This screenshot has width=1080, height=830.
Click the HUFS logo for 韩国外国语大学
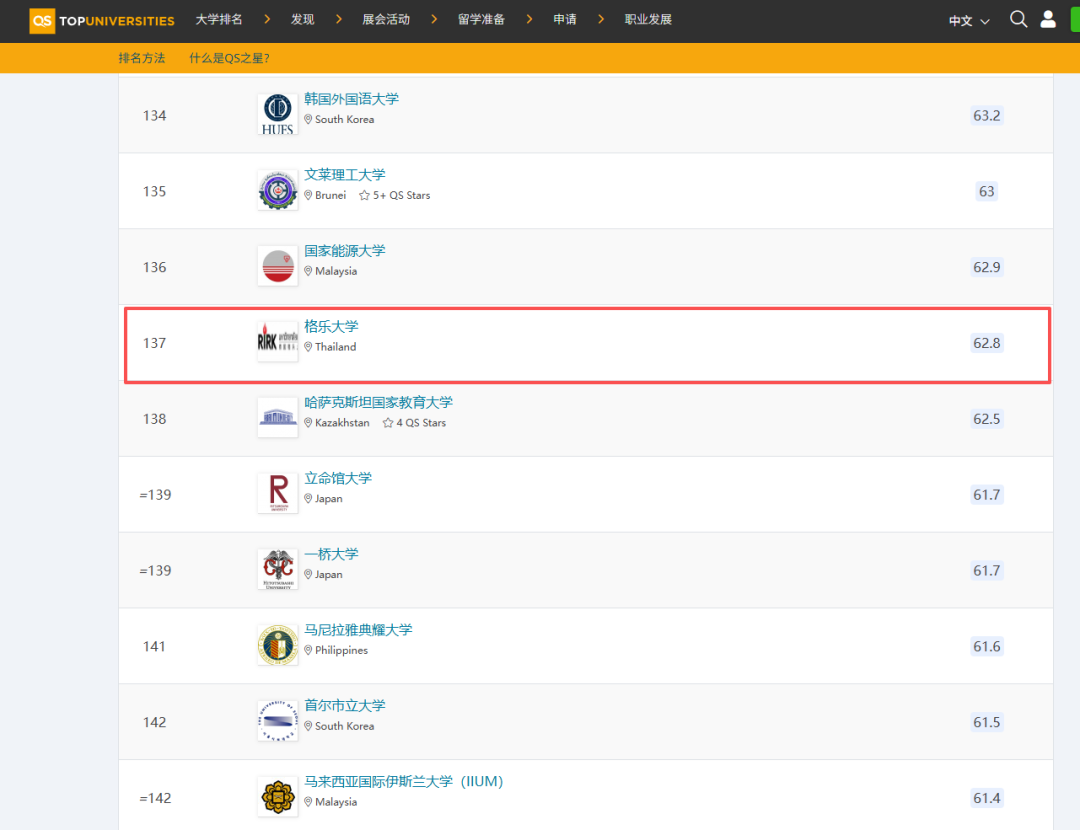(277, 114)
